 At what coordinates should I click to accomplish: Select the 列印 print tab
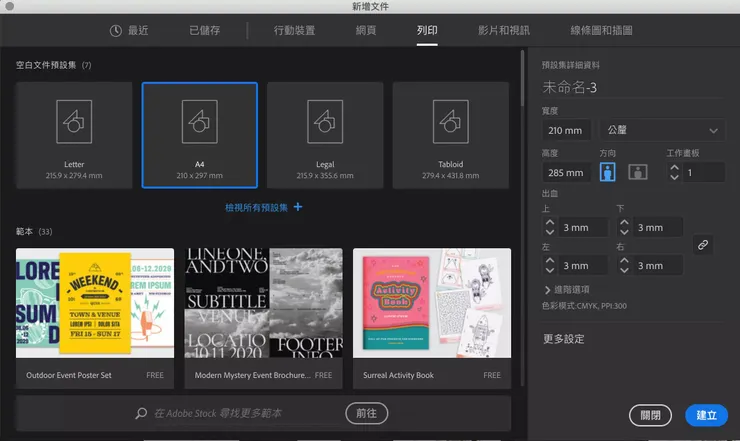(427, 31)
